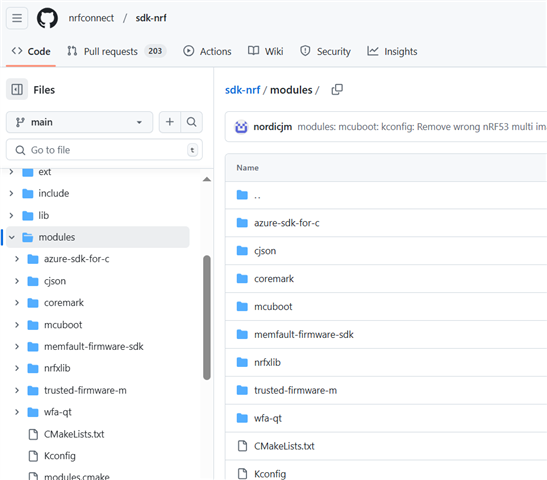This screenshot has width=547, height=480.
Task: Open the mcuboot folder link in table
Action: tap(273, 307)
